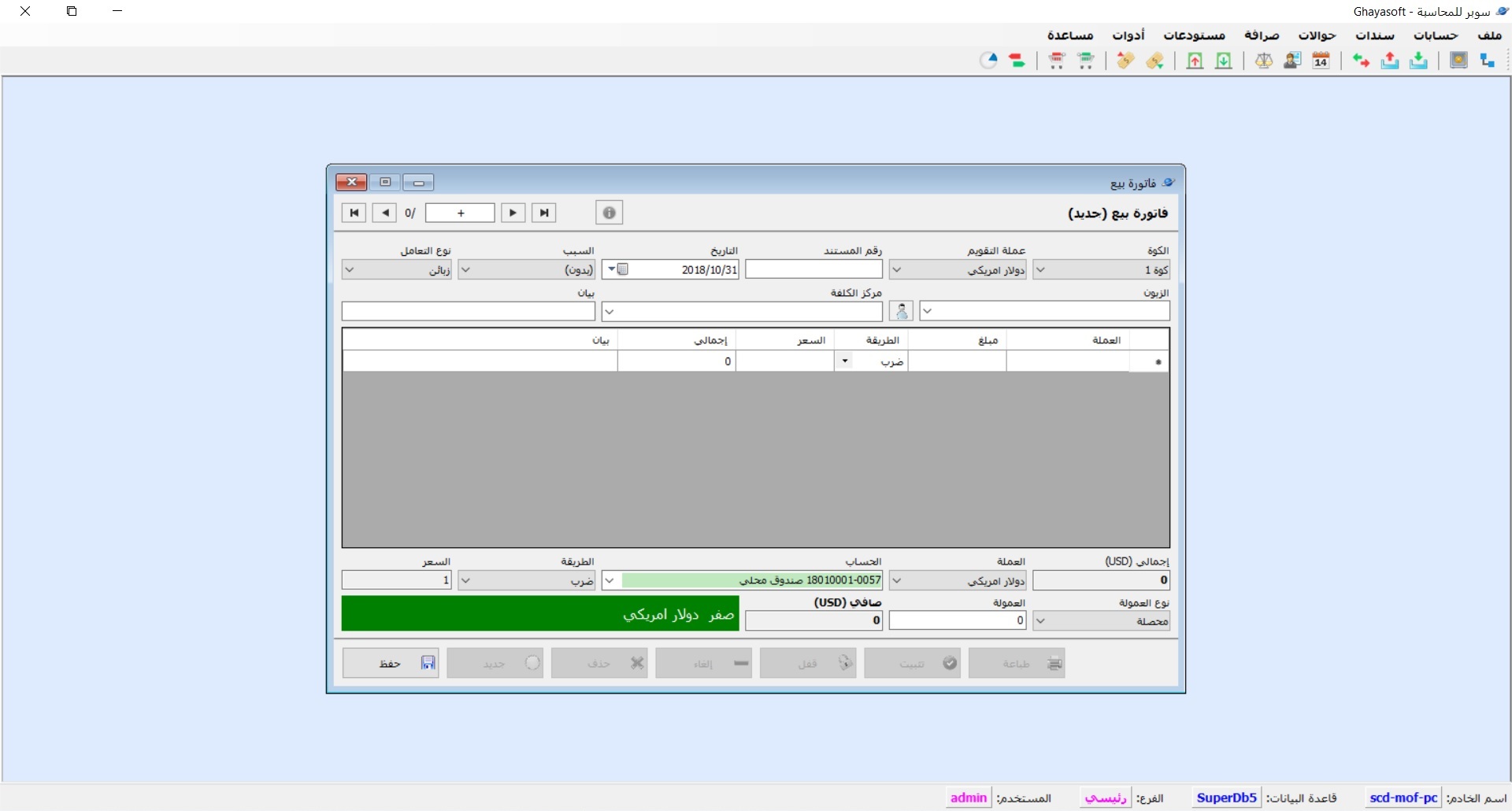
Task: Go to the next invoice record
Action: tap(513, 213)
